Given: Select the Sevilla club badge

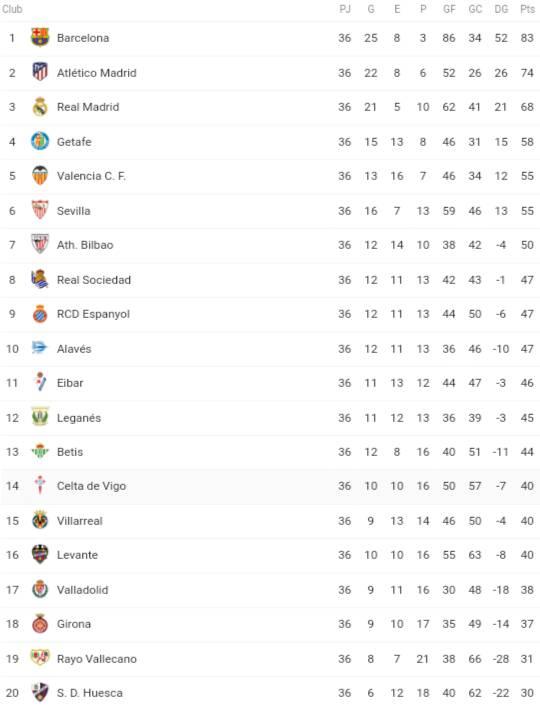Looking at the screenshot, I should pyautogui.click(x=40, y=210).
